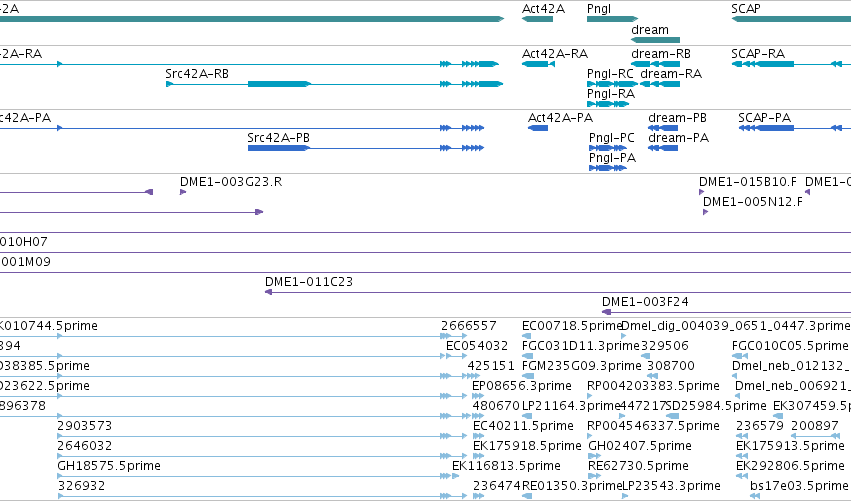
Task: Click the RE62730.5prime EST label
Action: 638,466
